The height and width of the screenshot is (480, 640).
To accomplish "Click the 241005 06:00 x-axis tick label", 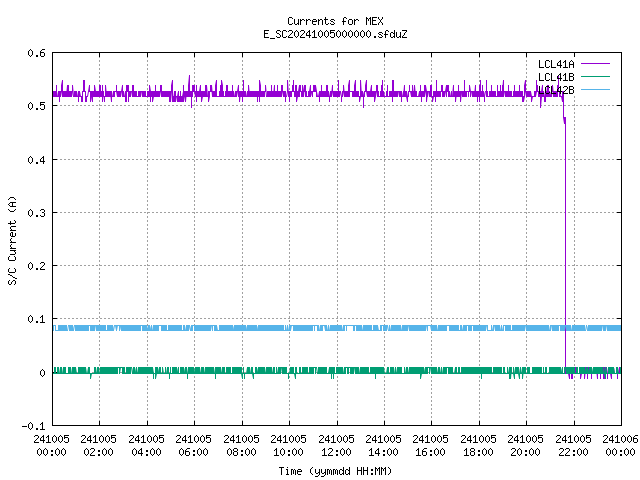I will (x=193, y=446).
